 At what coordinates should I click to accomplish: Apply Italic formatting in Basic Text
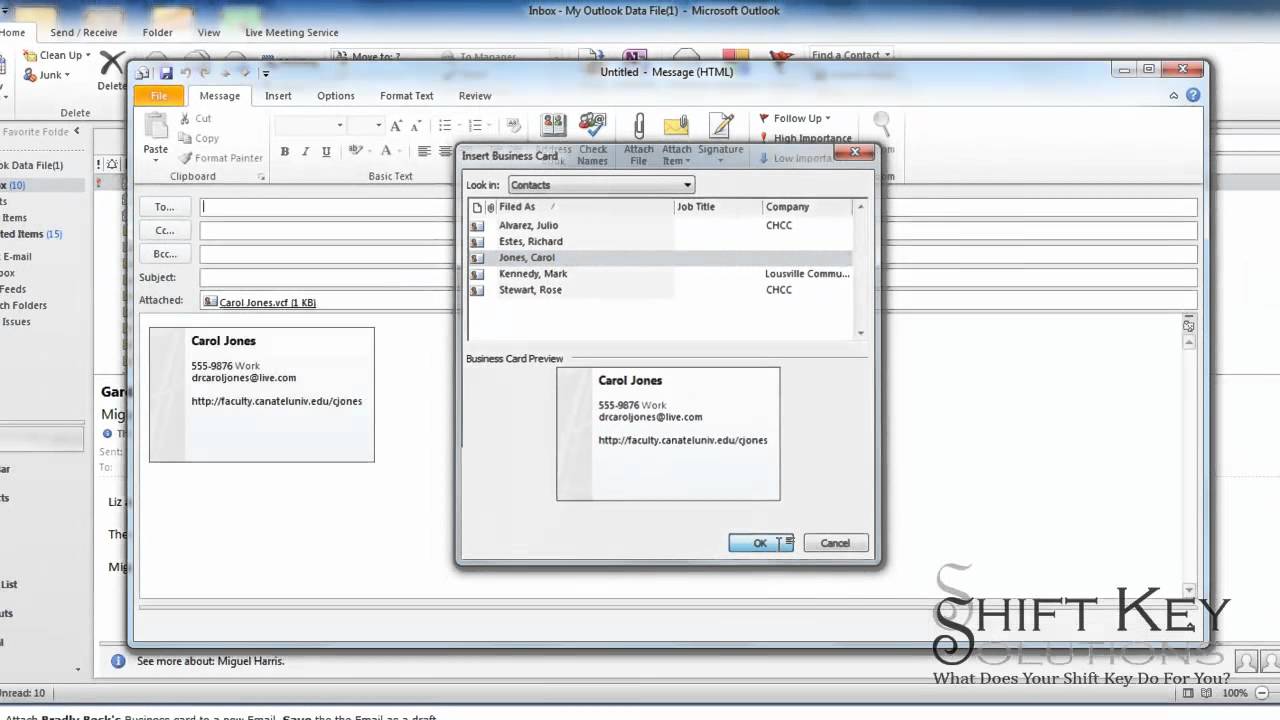[305, 151]
